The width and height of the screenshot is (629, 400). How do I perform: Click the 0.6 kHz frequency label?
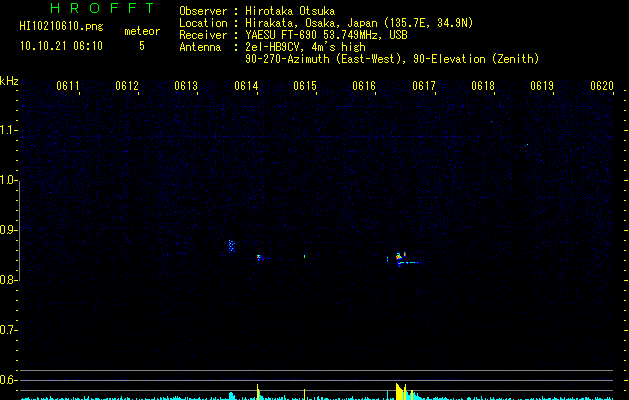(8, 380)
